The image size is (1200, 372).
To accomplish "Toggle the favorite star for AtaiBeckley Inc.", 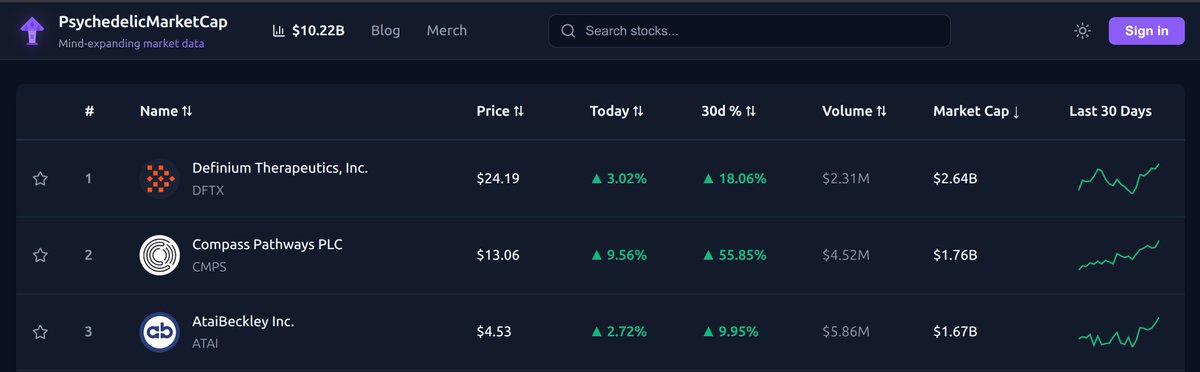I will pyautogui.click(x=40, y=332).
